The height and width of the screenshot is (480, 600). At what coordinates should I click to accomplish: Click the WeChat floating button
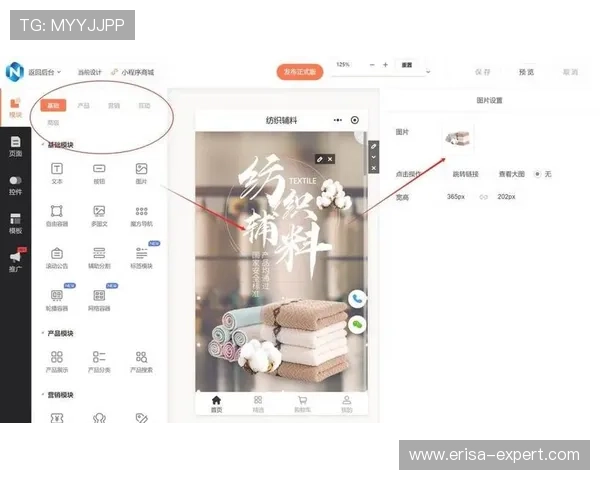click(357, 325)
